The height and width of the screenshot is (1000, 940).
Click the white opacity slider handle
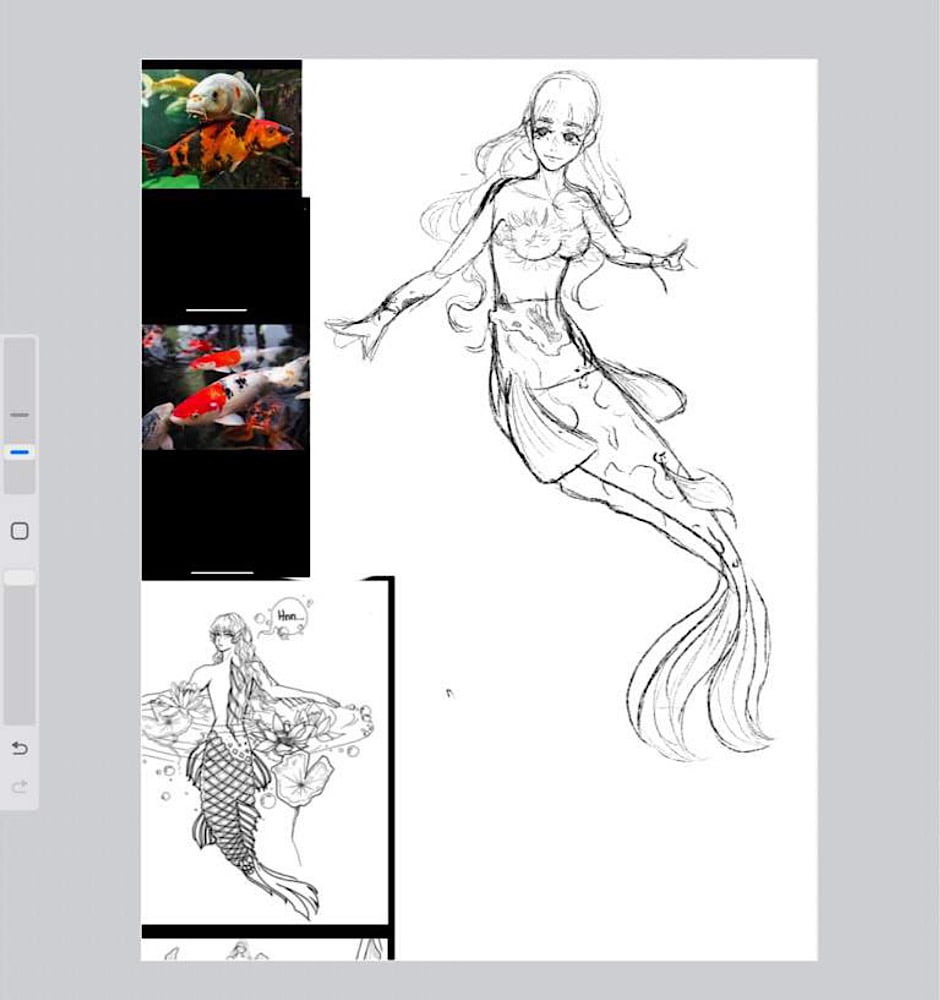[19, 578]
